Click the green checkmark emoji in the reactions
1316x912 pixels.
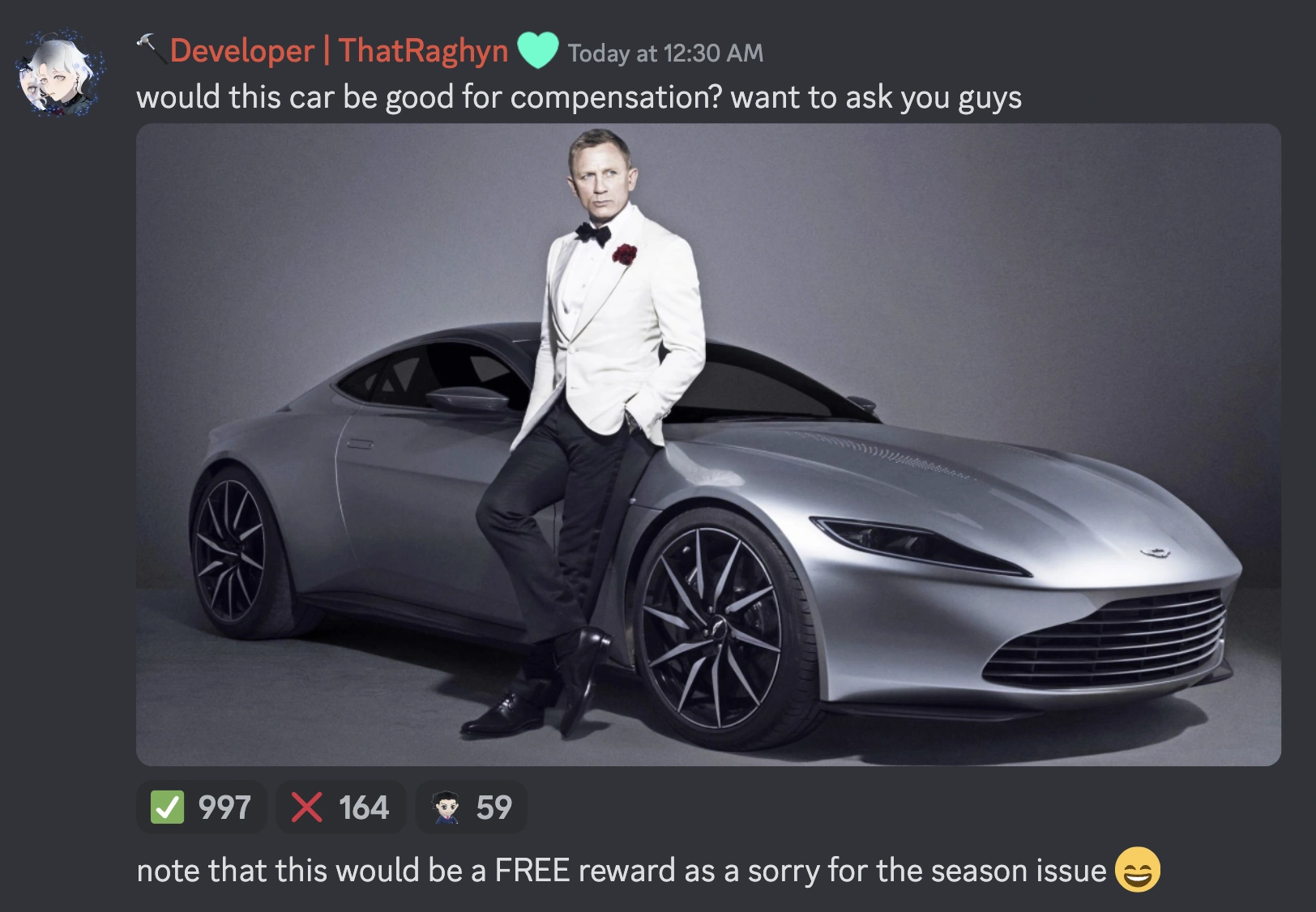[x=167, y=807]
